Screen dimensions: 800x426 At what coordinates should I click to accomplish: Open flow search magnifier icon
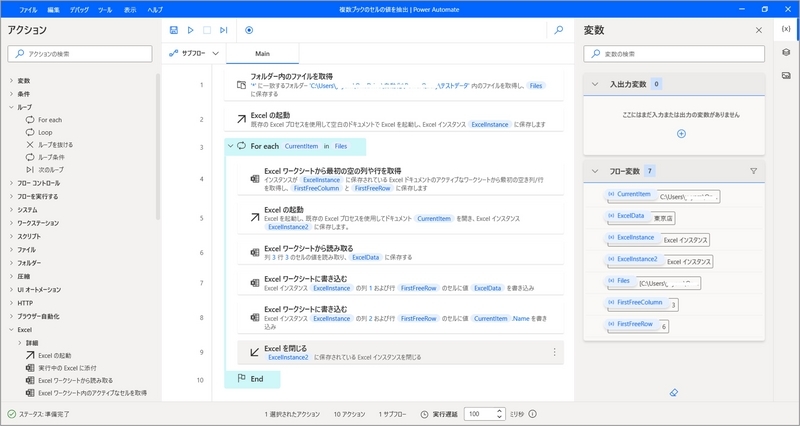click(x=559, y=30)
